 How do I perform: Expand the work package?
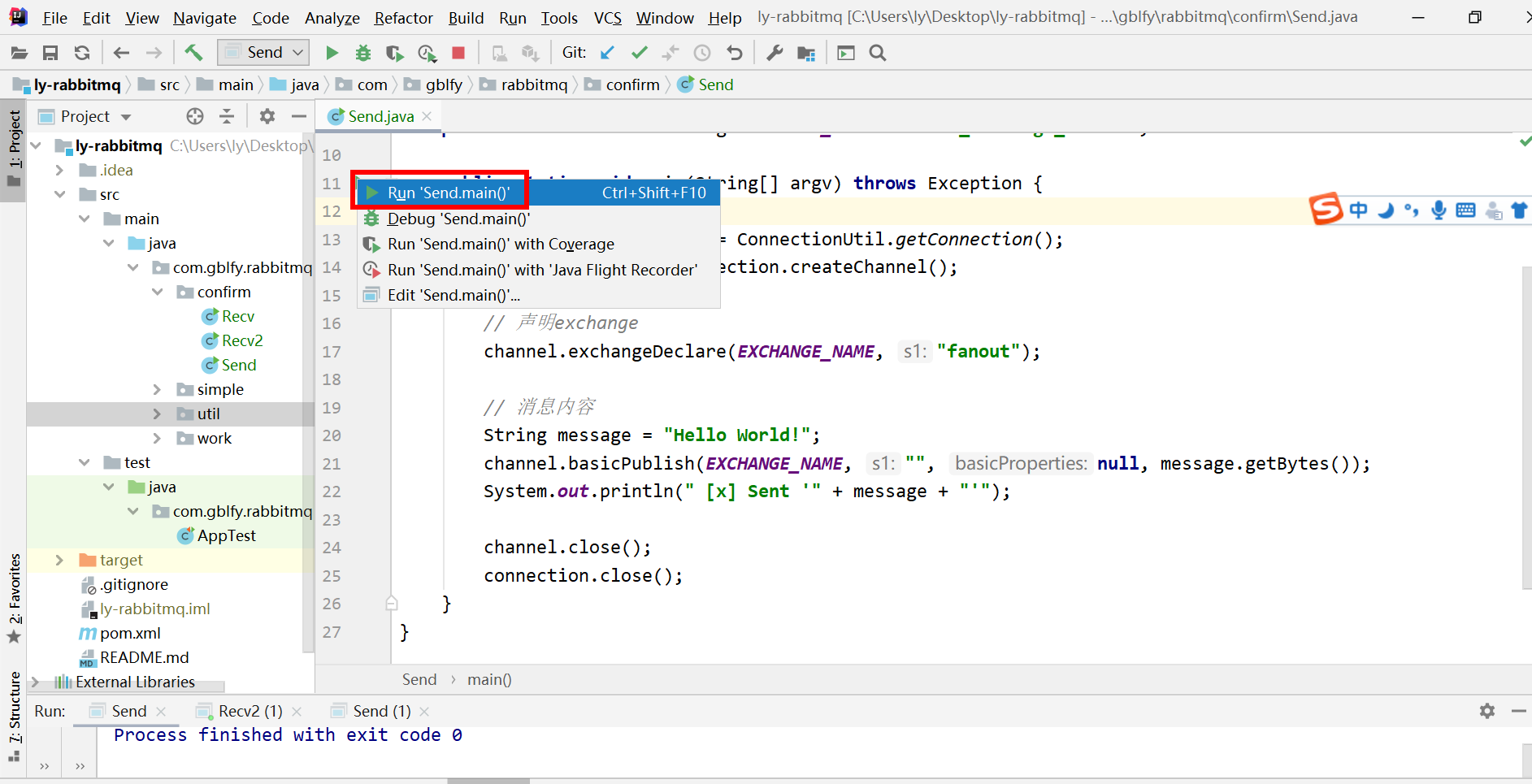point(157,438)
